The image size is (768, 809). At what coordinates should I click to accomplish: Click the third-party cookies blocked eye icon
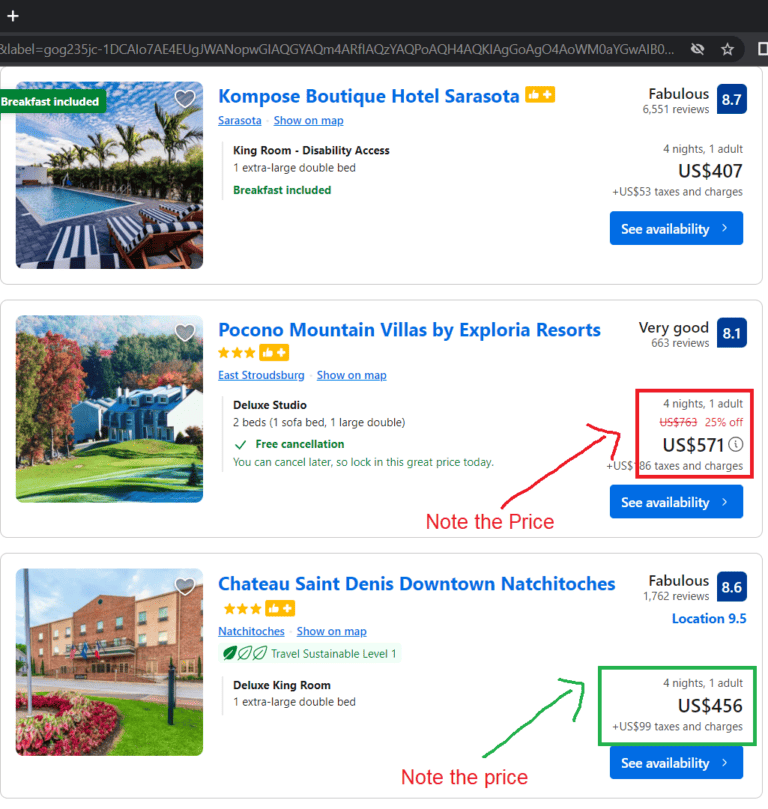[697, 49]
